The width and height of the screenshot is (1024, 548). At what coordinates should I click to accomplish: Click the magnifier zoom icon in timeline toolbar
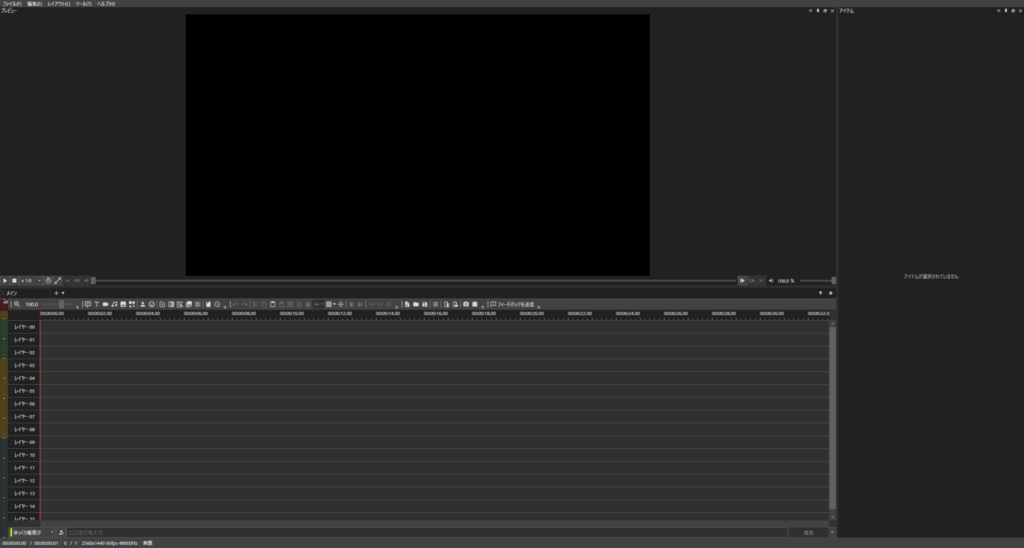point(17,304)
